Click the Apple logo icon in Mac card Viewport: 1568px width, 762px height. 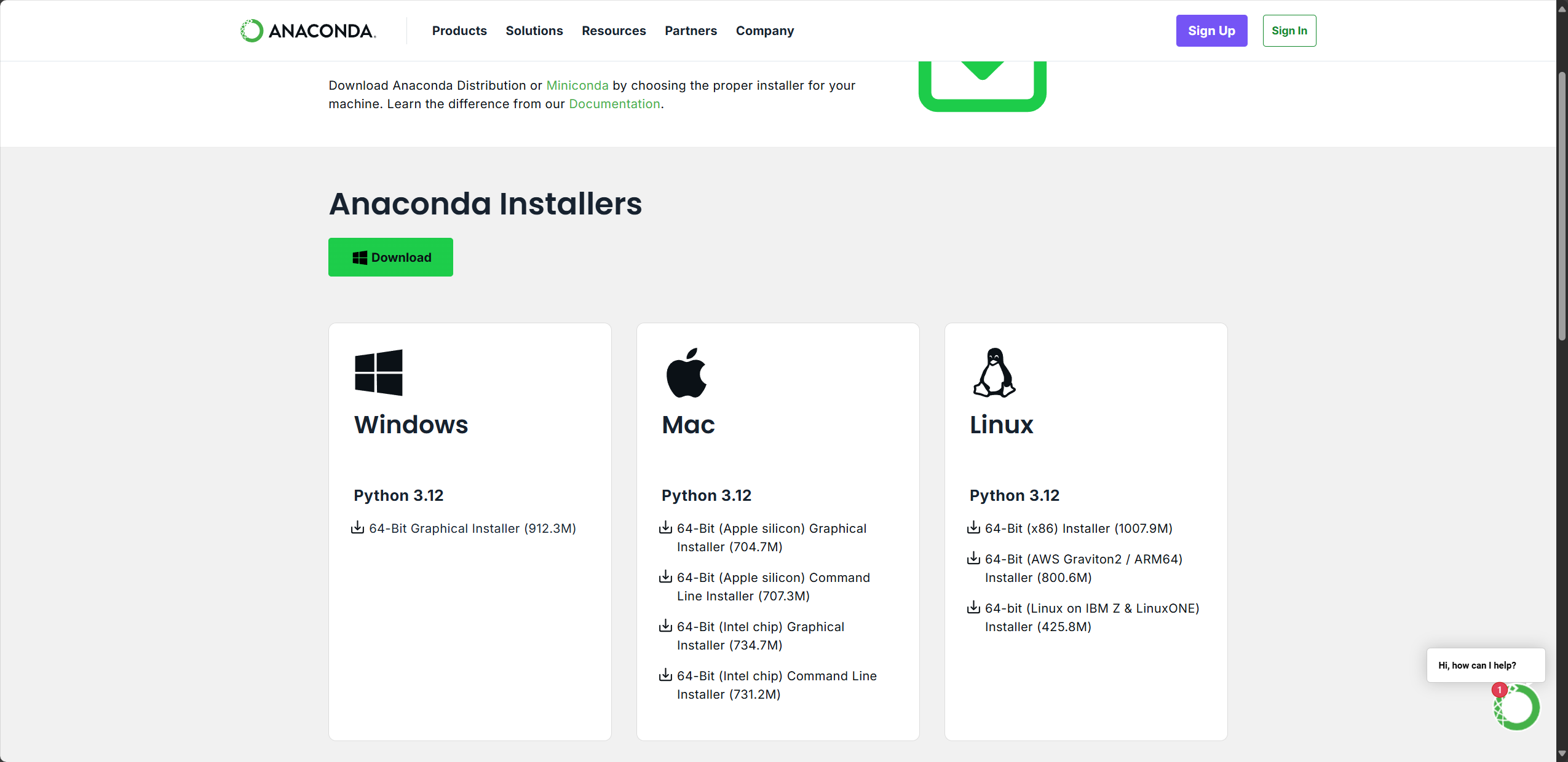pyautogui.click(x=686, y=372)
